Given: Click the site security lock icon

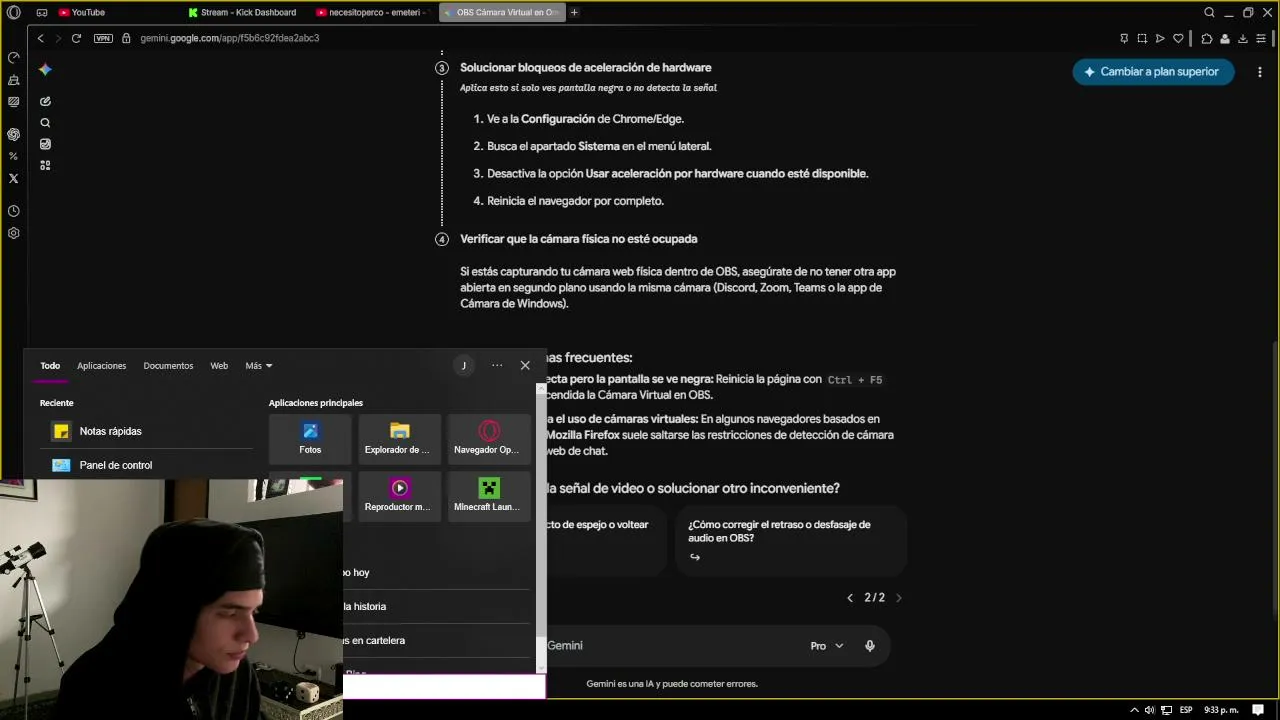Looking at the screenshot, I should (x=126, y=38).
